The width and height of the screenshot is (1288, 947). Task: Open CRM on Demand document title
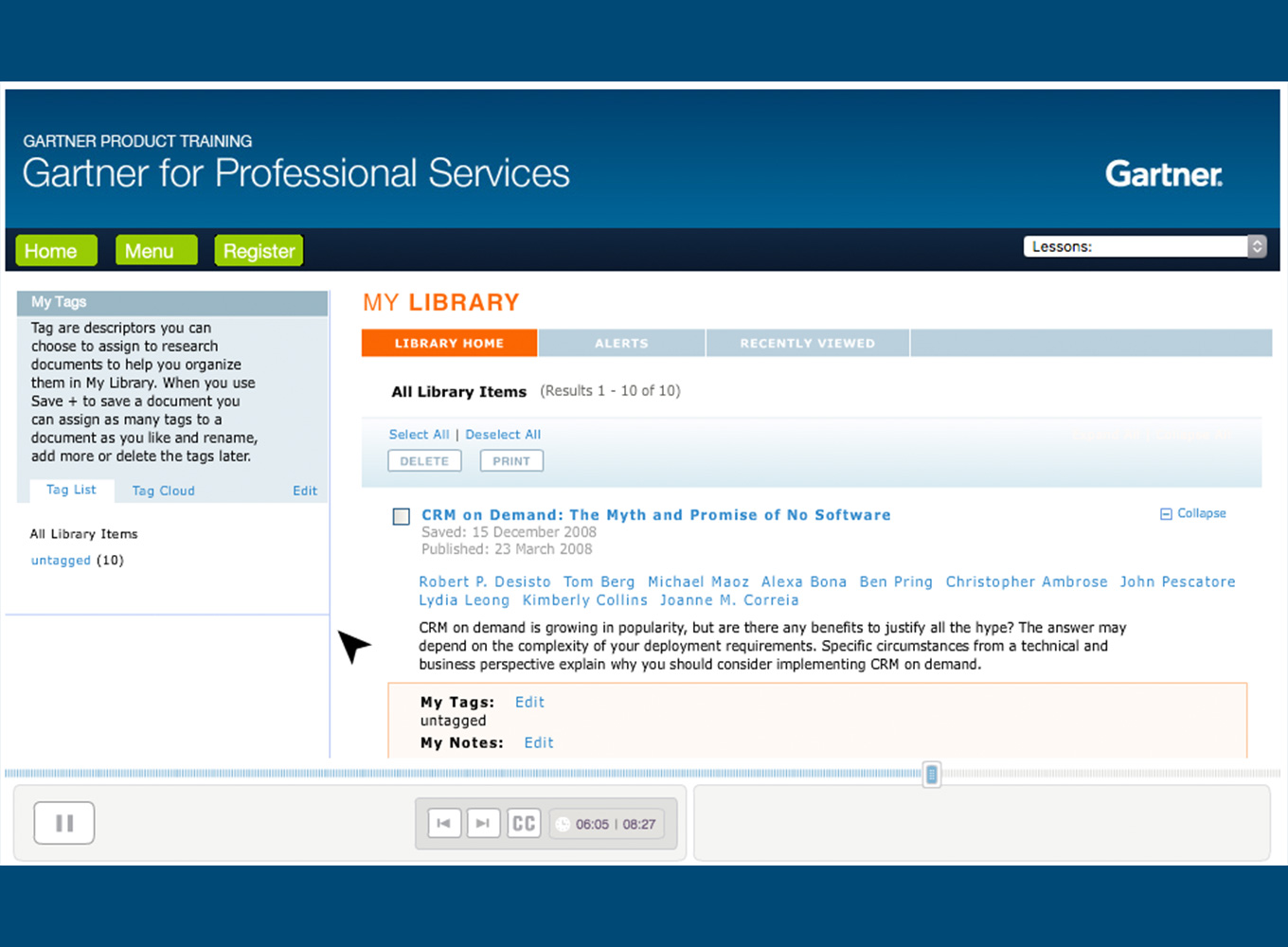click(x=656, y=515)
